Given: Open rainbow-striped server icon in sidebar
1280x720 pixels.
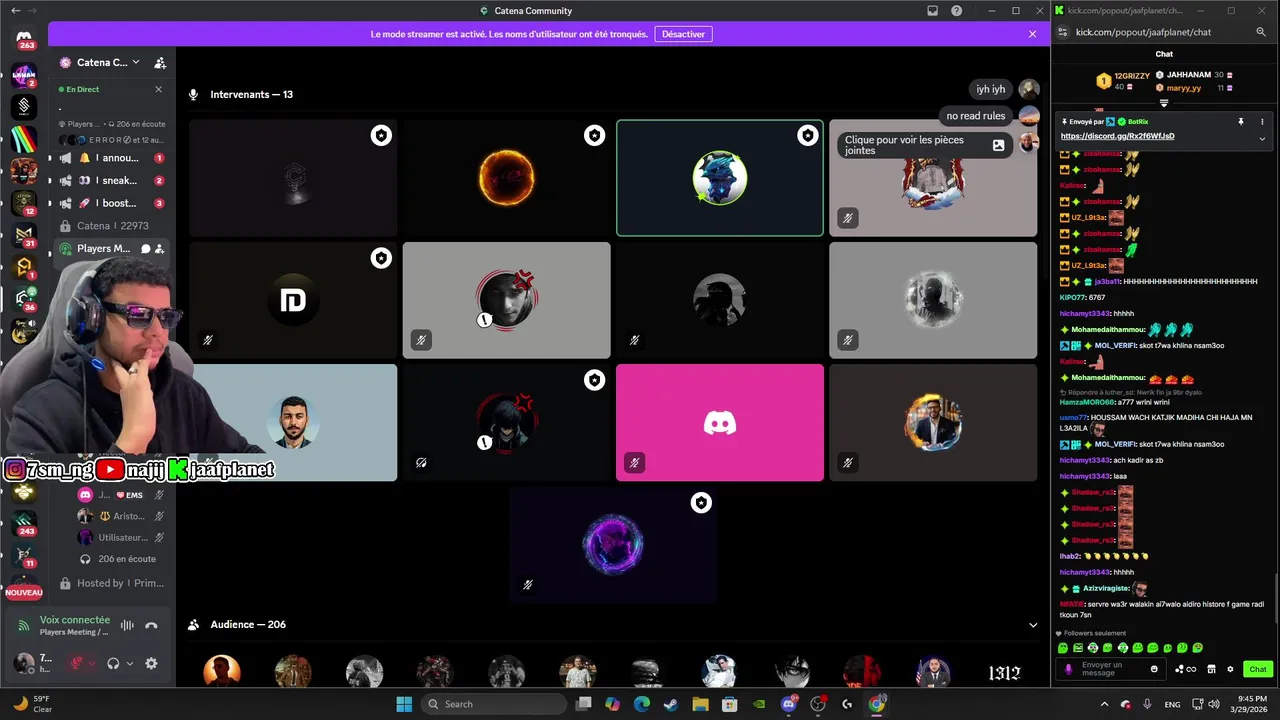Looking at the screenshot, I should click(x=24, y=140).
